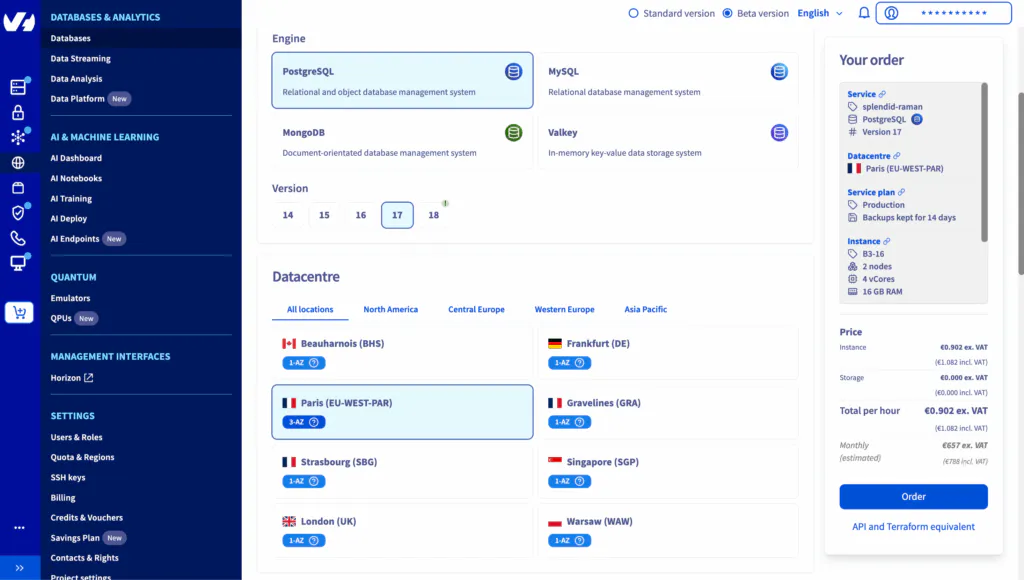The height and width of the screenshot is (580, 1024).
Task: Click the Service link icon in order
Action: pyautogui.click(x=882, y=94)
